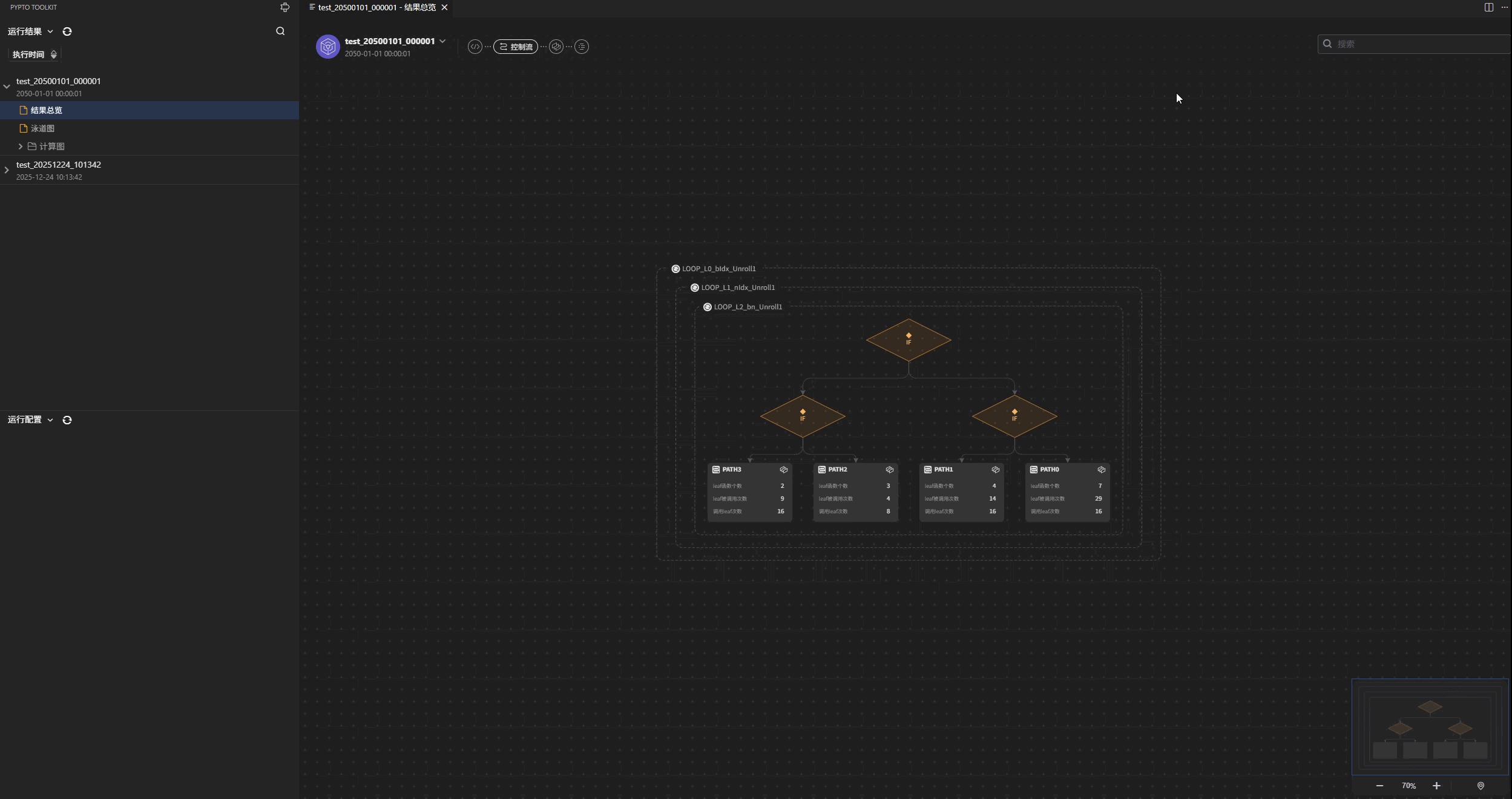Click PATH0 node's top-right icon
1512x799 pixels.
pos(1102,470)
